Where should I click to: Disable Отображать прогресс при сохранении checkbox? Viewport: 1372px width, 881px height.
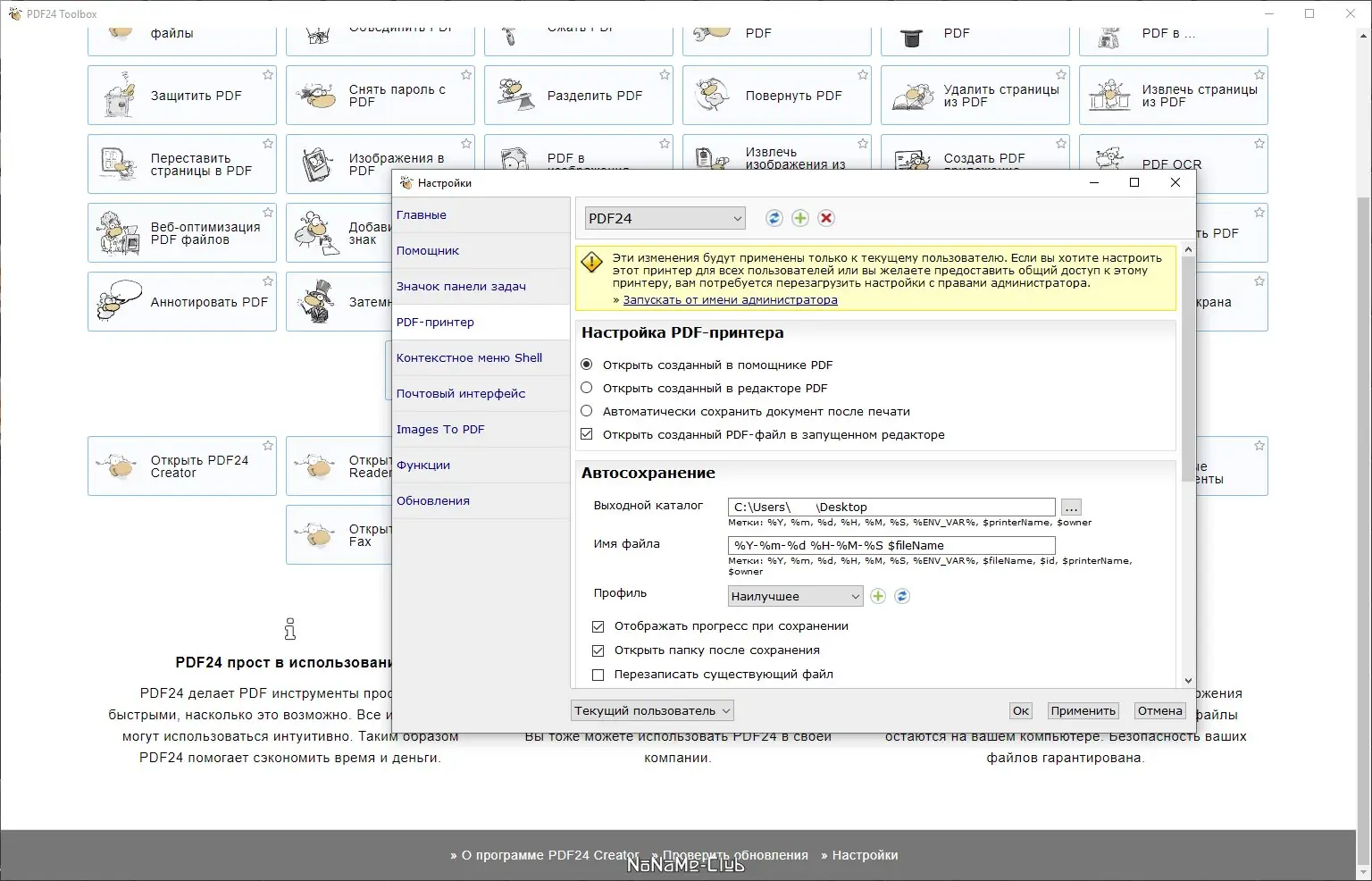point(598,626)
